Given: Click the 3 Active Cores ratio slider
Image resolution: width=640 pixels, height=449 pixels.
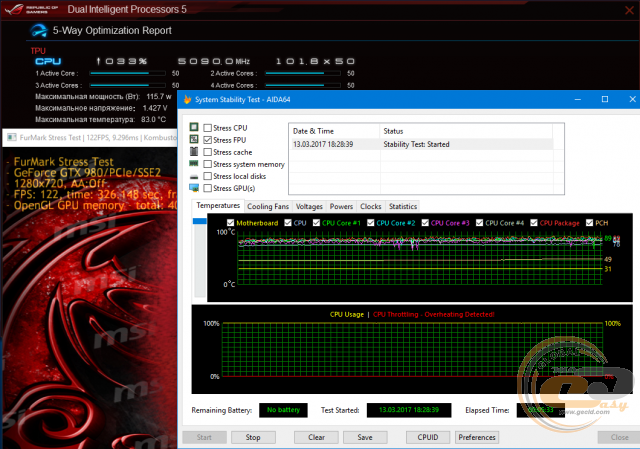Looking at the screenshot, I should pos(127,85).
